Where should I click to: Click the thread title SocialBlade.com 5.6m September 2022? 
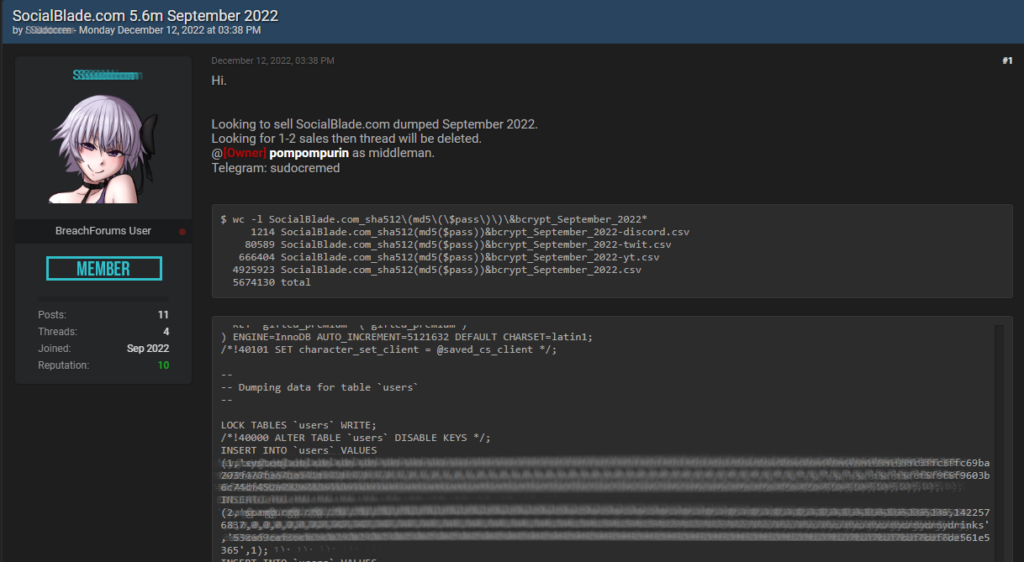pos(145,16)
